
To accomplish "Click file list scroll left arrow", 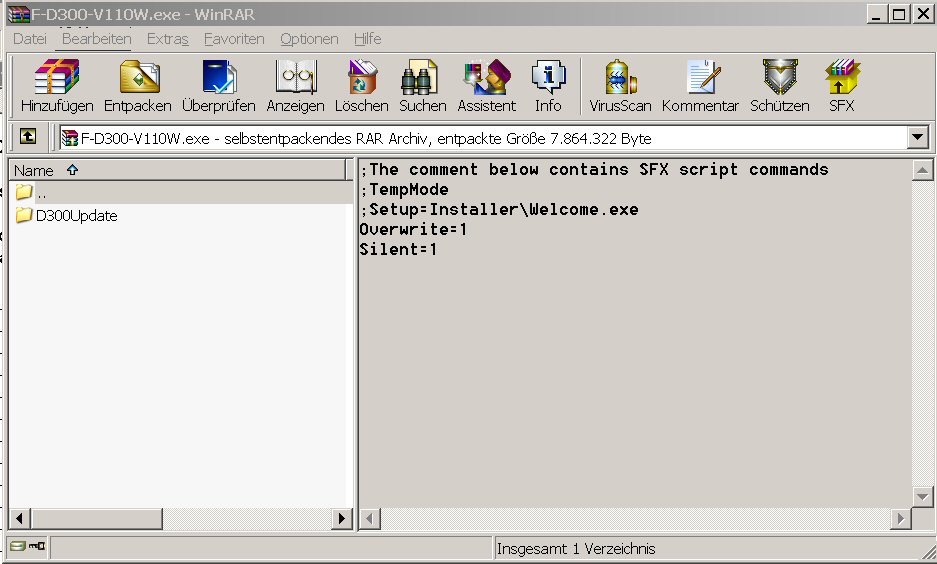I will pos(20,519).
